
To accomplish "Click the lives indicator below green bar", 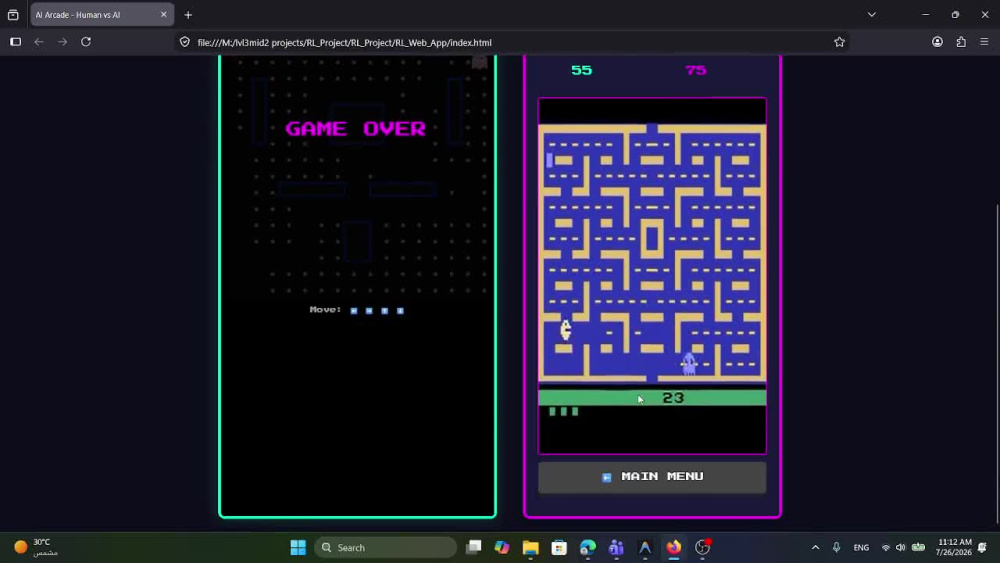I will pyautogui.click(x=564, y=412).
